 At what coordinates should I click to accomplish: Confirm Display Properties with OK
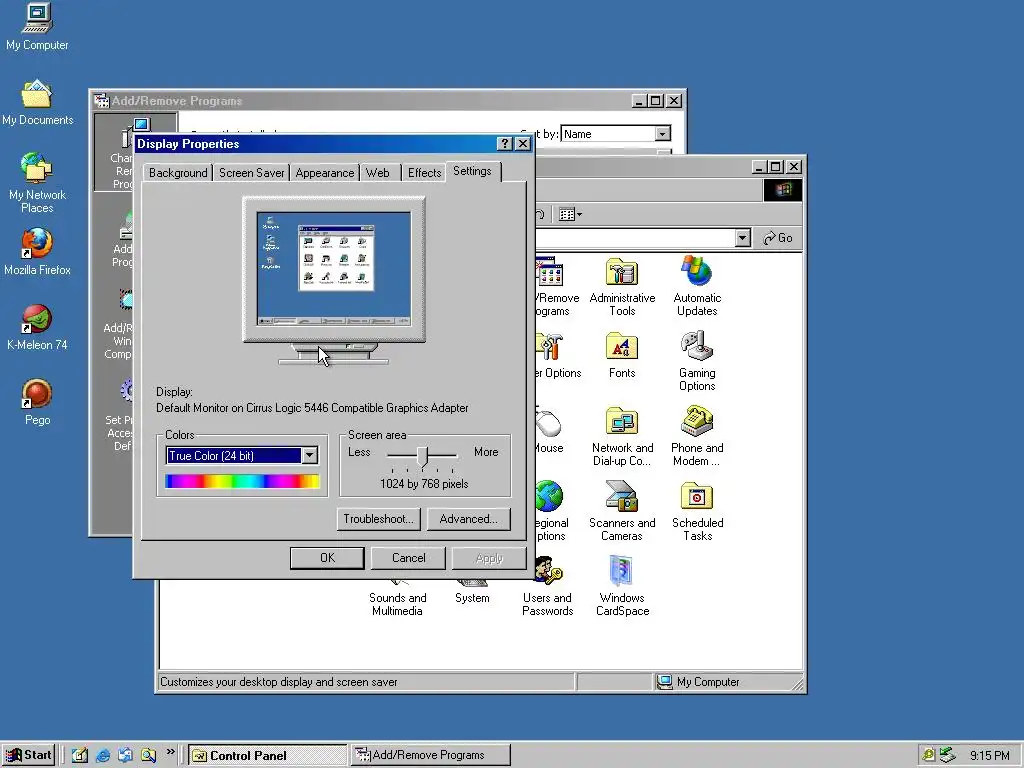[x=327, y=558]
